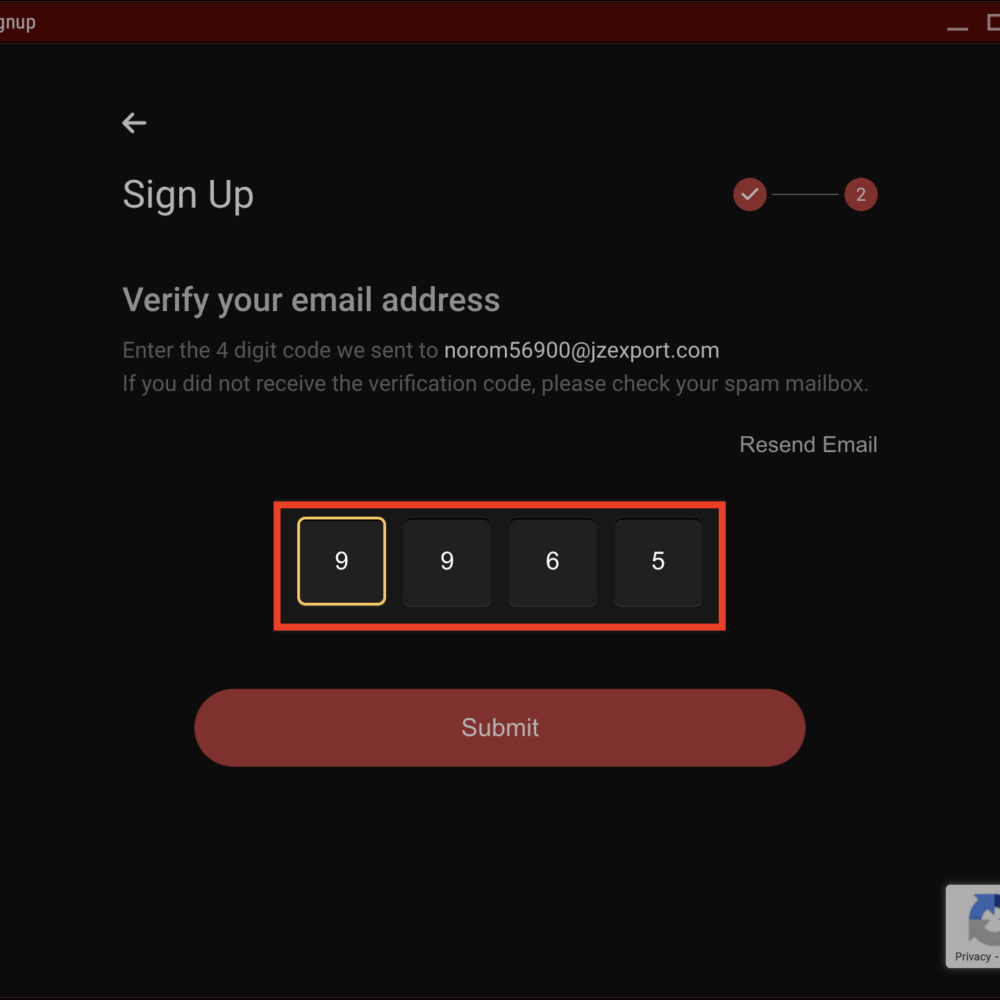Viewport: 1000px width, 1000px height.
Task: Click the Signup window title text
Action: (x=17, y=22)
